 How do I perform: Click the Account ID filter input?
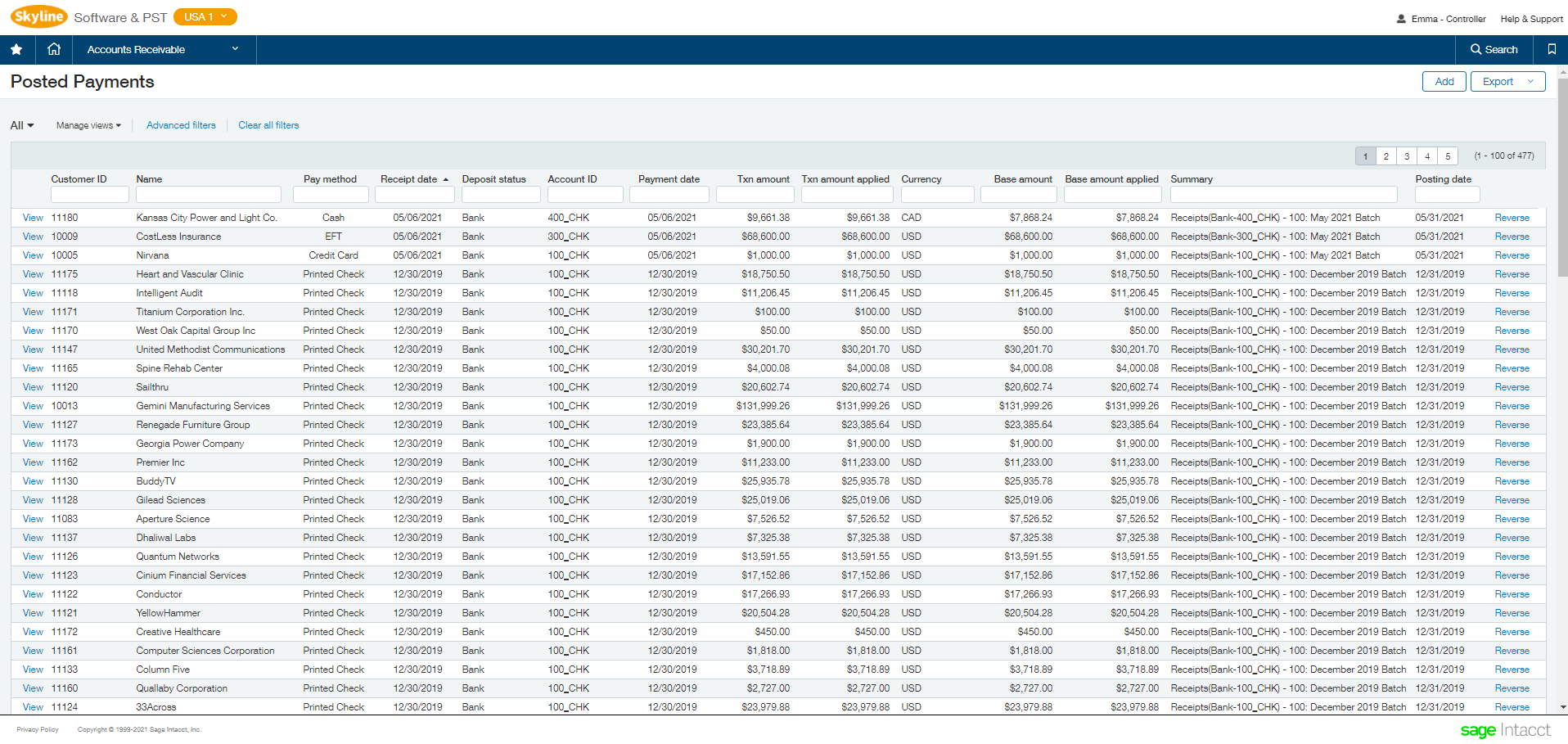585,195
